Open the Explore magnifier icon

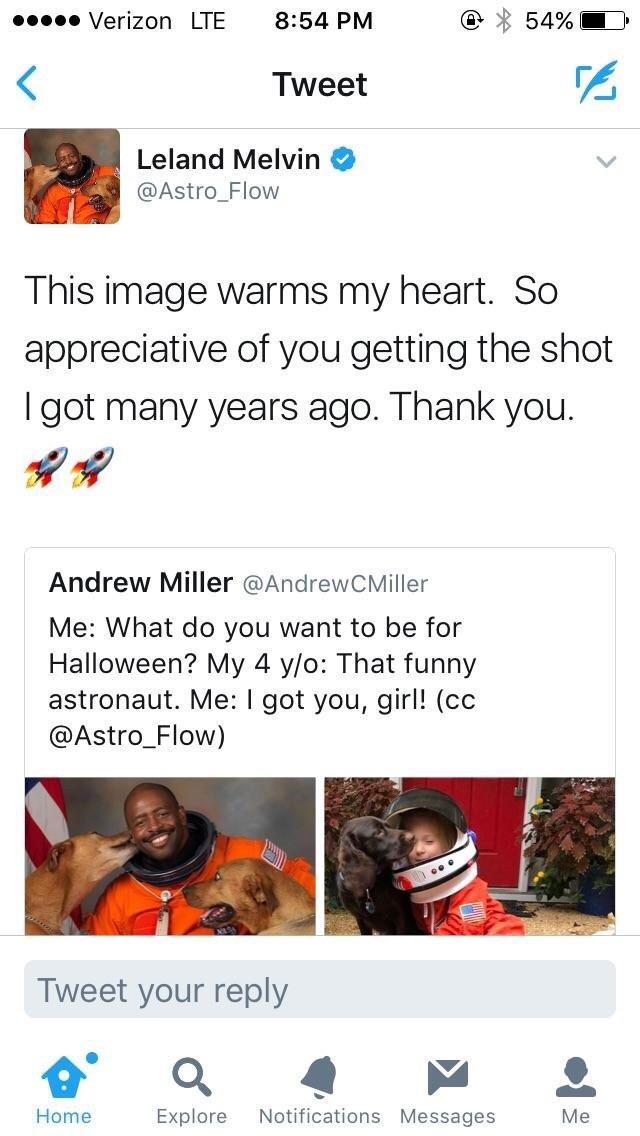click(191, 1077)
